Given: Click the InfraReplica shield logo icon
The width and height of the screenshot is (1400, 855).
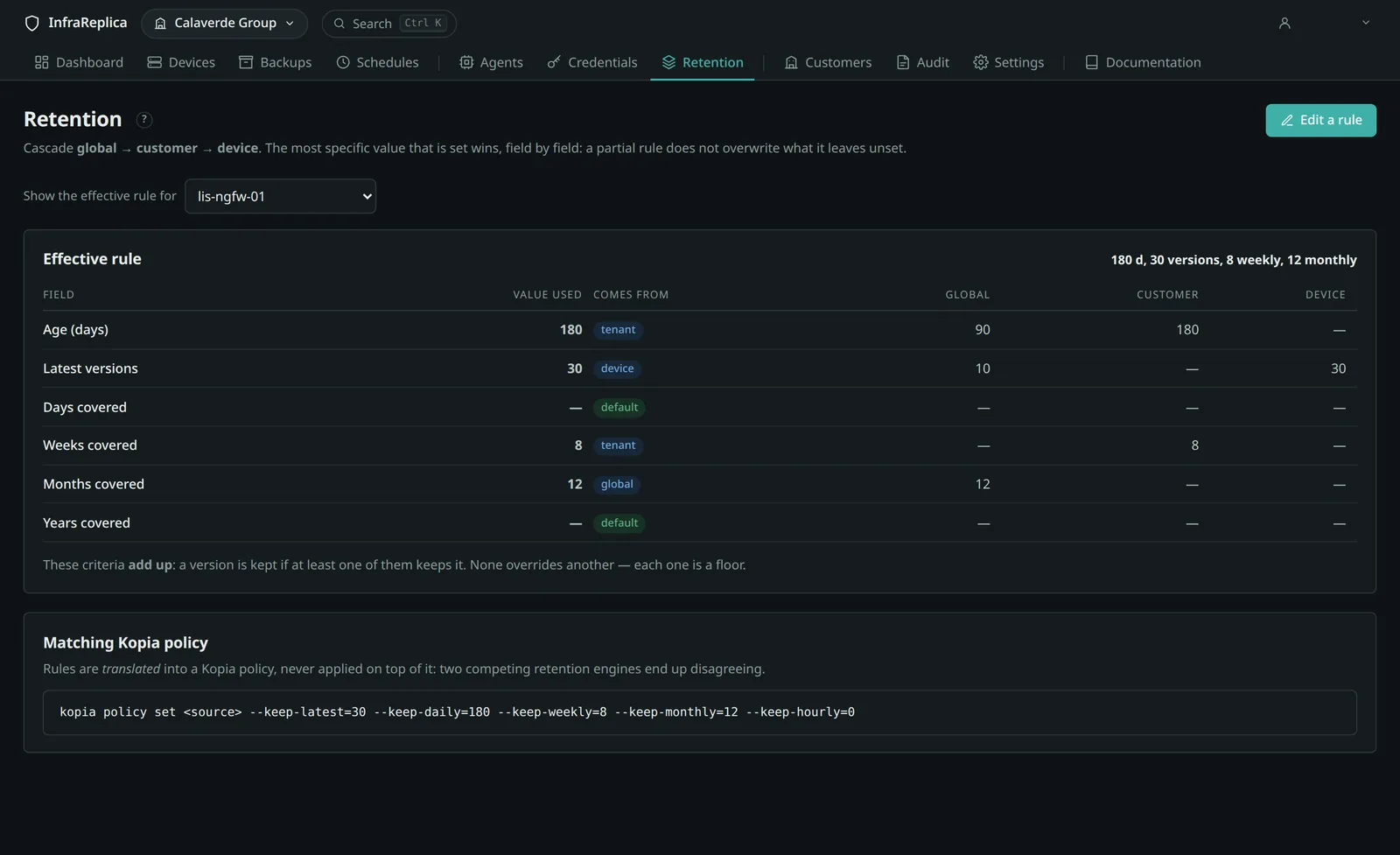Looking at the screenshot, I should [32, 24].
